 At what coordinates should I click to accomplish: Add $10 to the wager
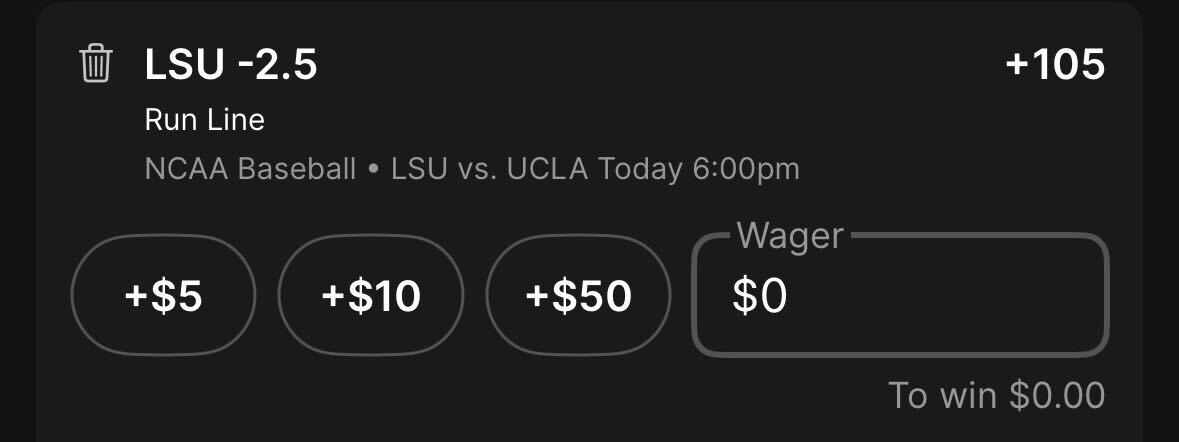click(x=371, y=295)
